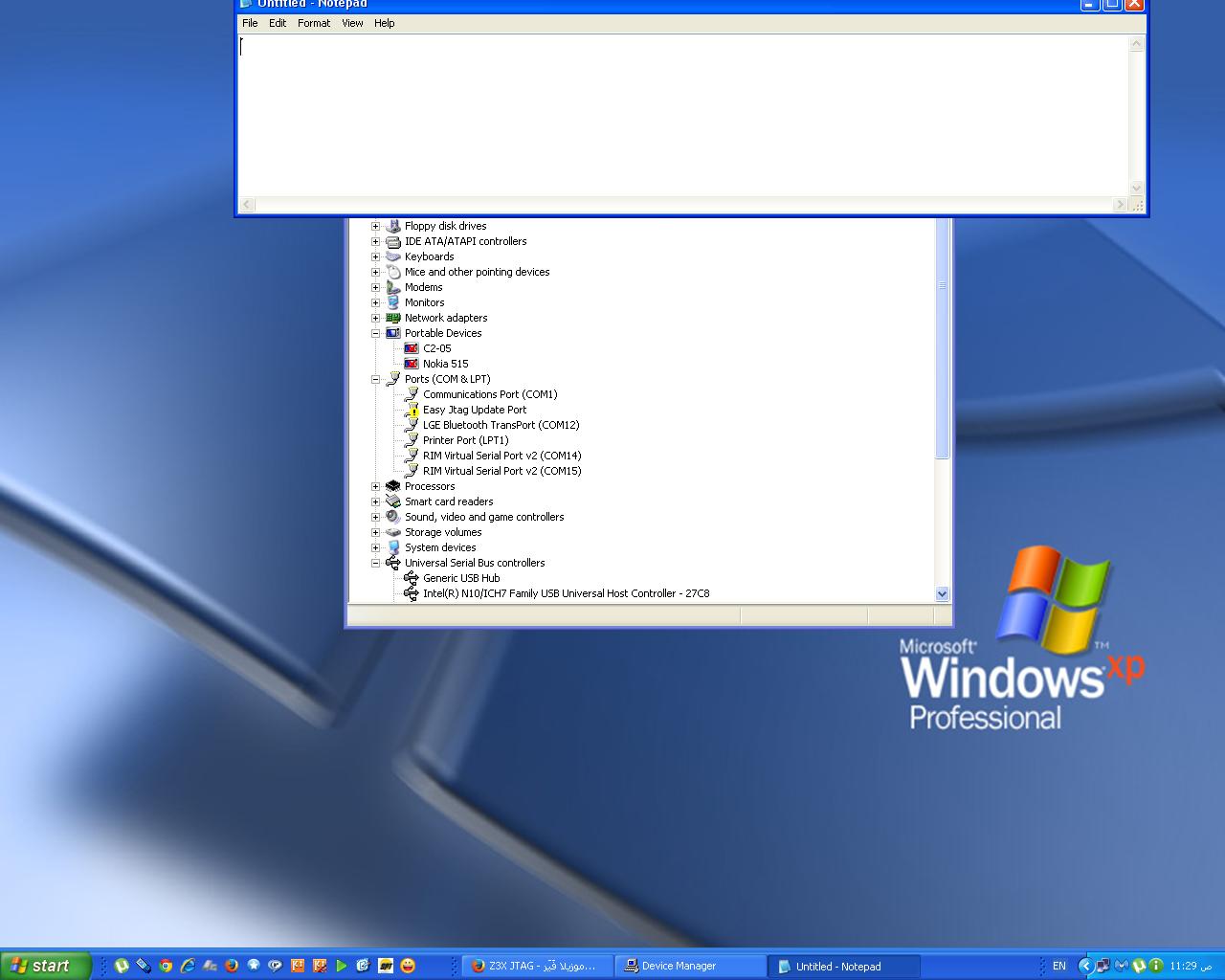Image resolution: width=1225 pixels, height=980 pixels.
Task: Launch uTorrent from the Quick Launch bar
Action: pyautogui.click(x=122, y=966)
